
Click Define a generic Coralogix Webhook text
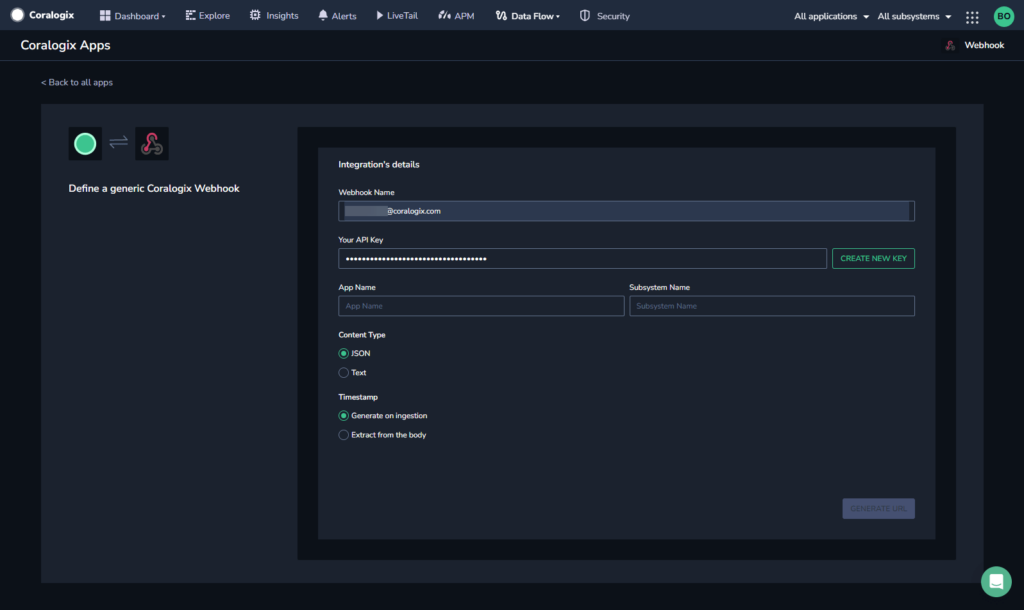154,189
